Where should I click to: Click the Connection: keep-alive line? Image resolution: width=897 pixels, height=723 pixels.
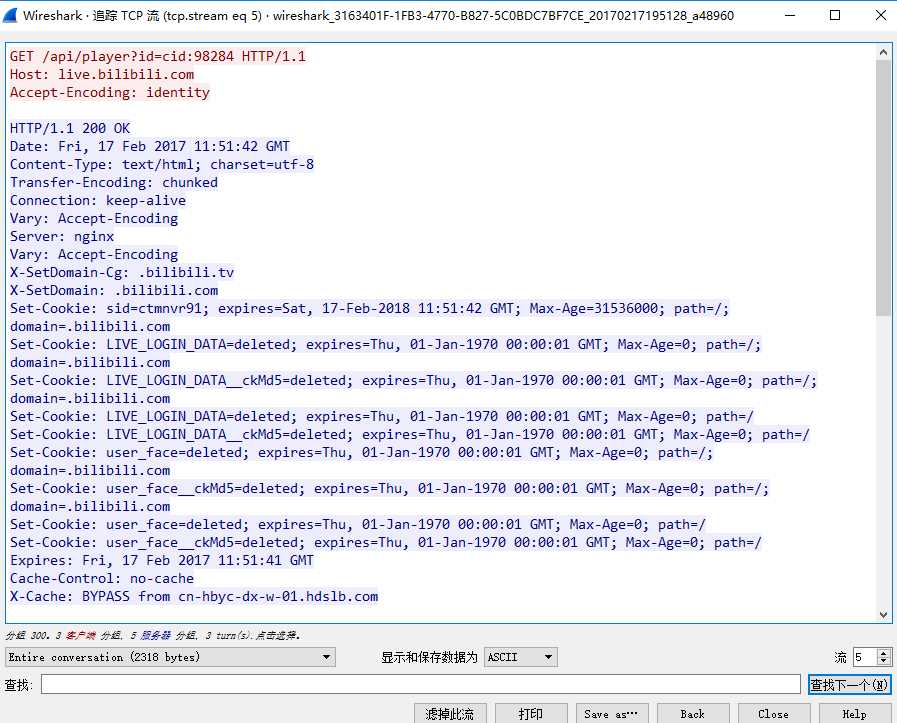[98, 200]
